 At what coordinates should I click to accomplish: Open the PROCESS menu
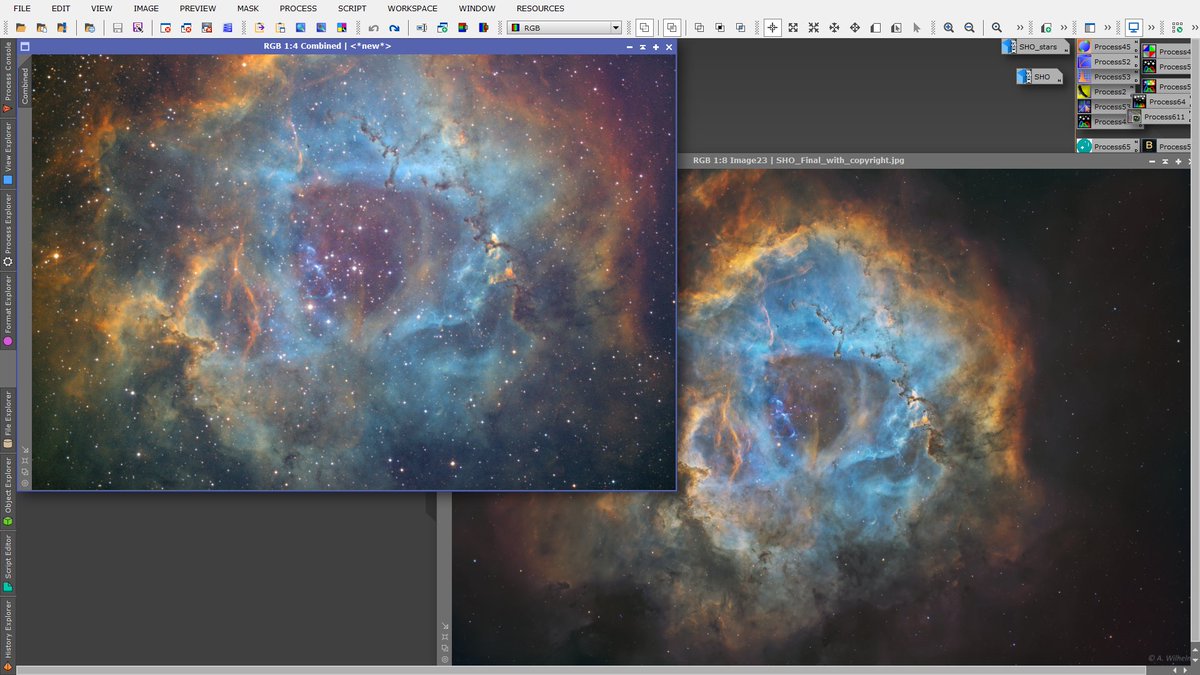point(298,8)
